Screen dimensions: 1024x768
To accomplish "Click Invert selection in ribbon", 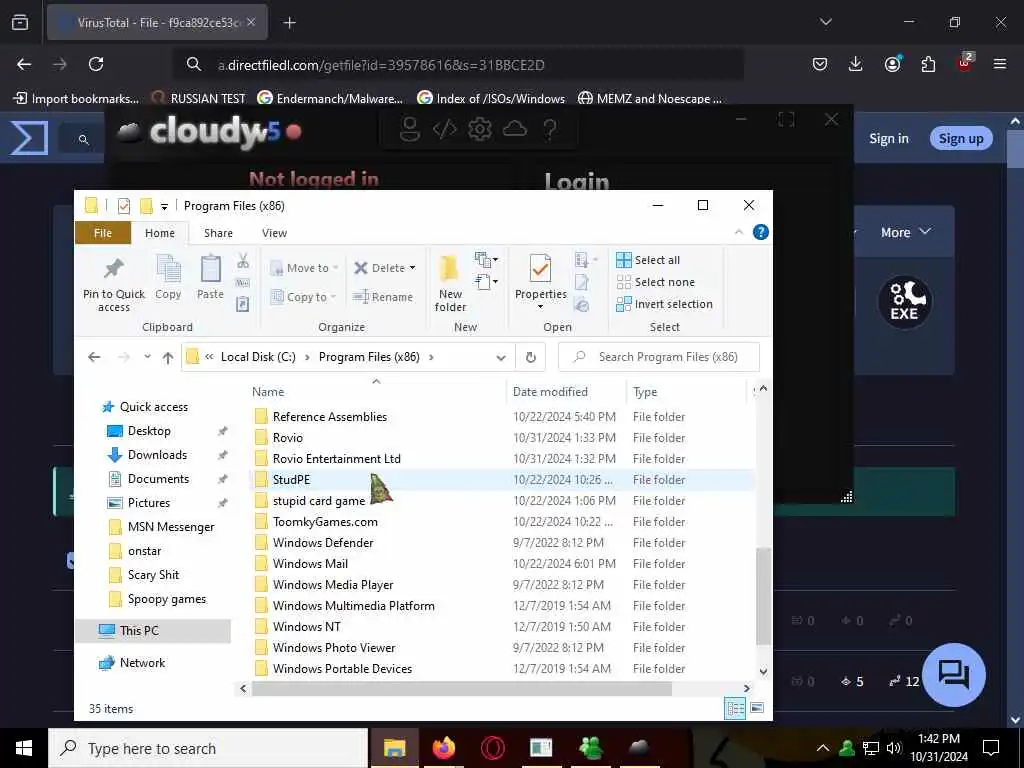I will pyautogui.click(x=664, y=304).
